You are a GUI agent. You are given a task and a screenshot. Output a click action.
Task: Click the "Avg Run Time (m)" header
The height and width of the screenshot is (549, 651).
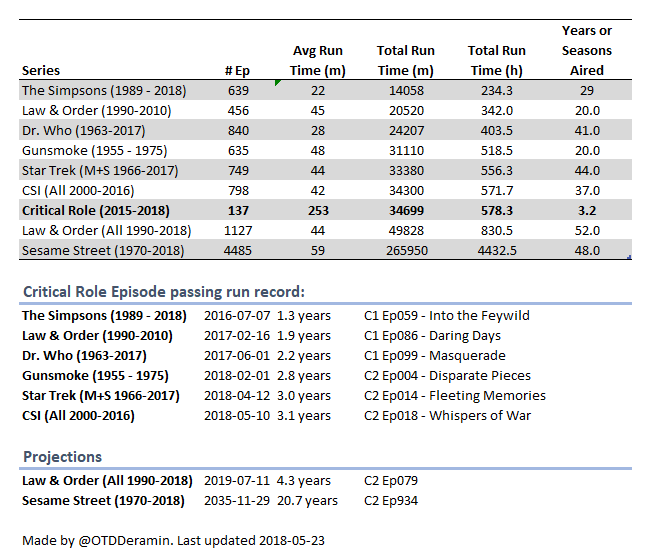[x=317, y=60]
